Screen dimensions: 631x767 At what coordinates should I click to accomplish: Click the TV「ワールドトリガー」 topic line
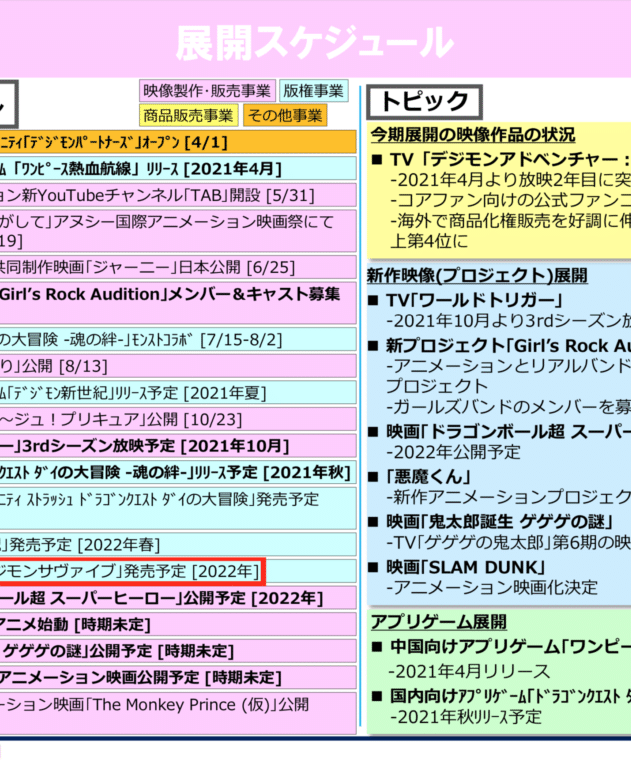point(474,300)
